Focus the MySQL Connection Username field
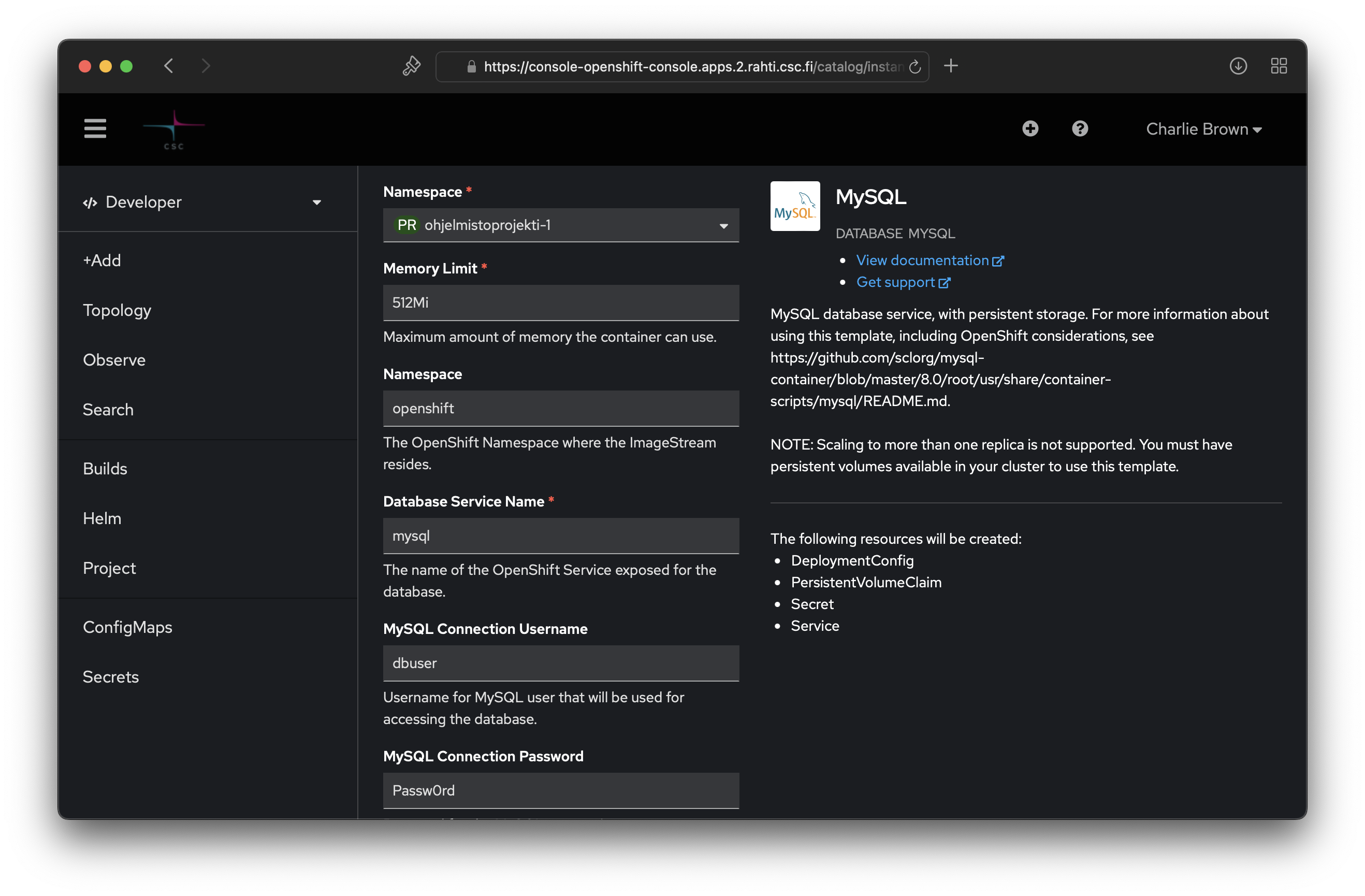Image resolution: width=1365 pixels, height=896 pixels. [x=560, y=663]
